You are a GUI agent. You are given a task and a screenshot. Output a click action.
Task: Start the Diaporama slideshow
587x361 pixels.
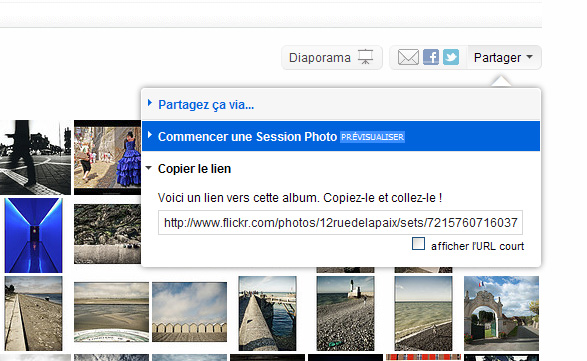point(332,58)
